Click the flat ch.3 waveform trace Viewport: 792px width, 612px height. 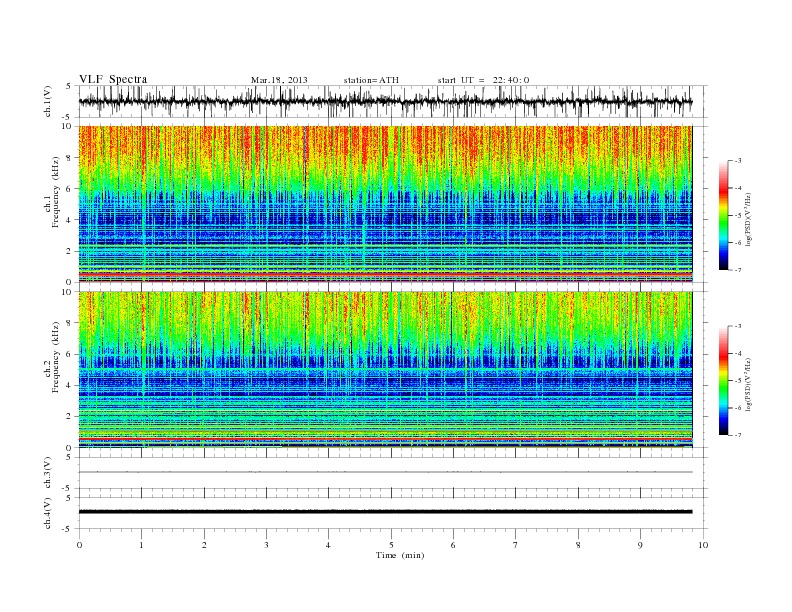click(x=385, y=472)
